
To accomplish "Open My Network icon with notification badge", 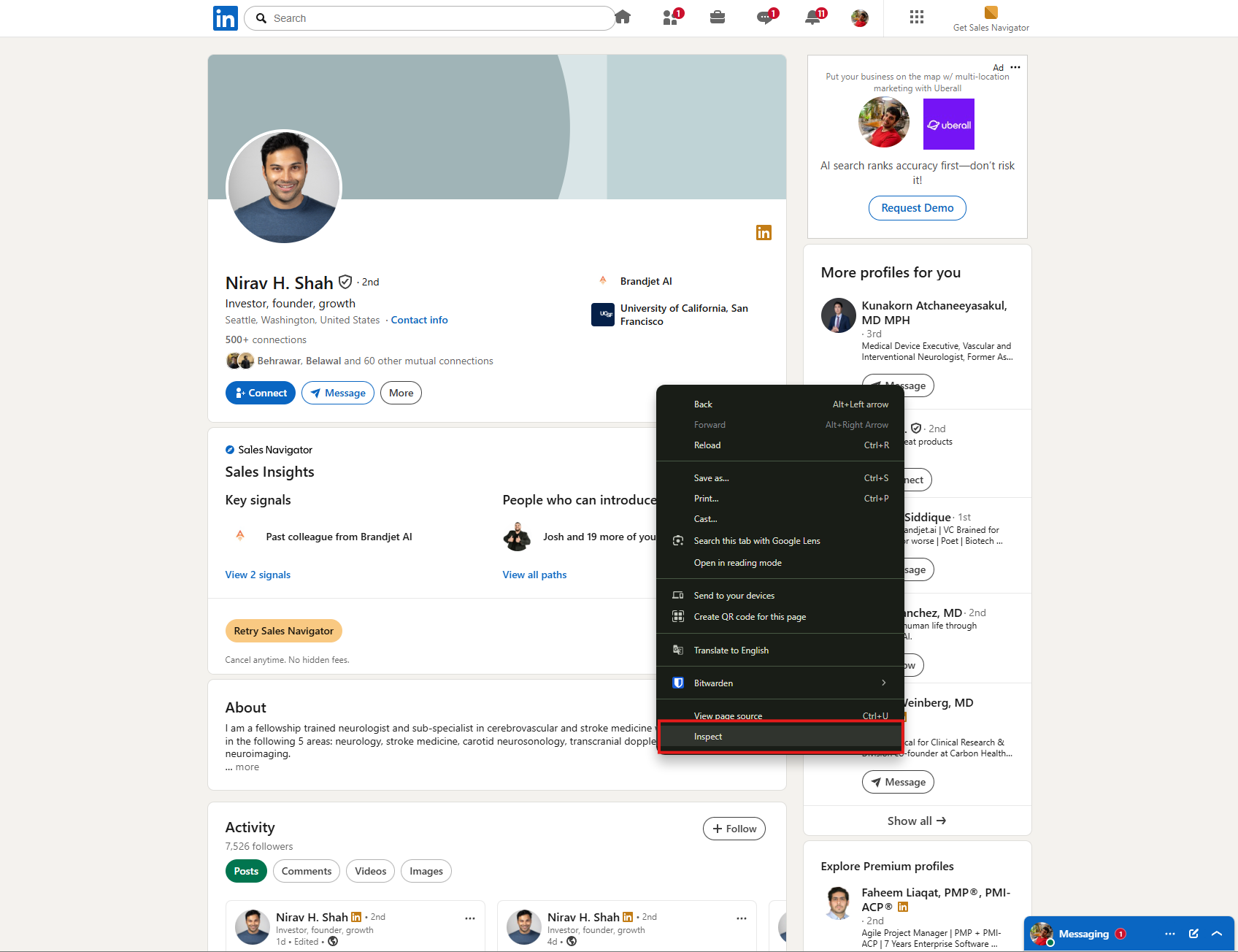I will point(672,17).
